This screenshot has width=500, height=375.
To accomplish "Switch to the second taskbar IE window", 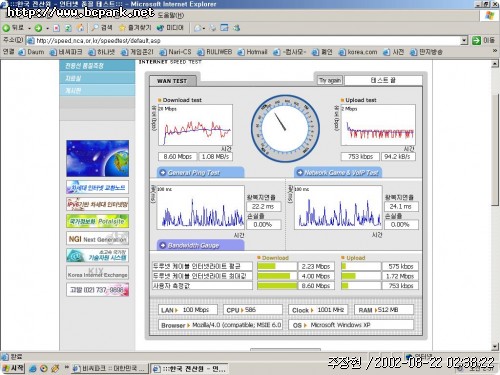I will 189,368.
